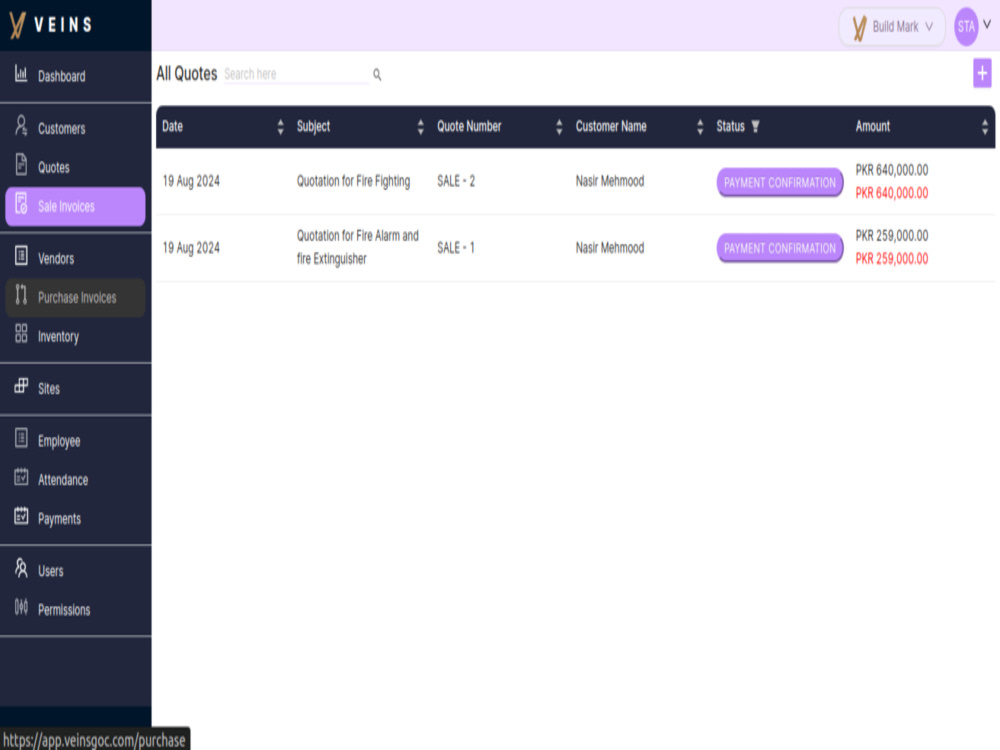The width and height of the screenshot is (1000, 750).
Task: Click the Purchase Invoices icon
Action: coord(21,295)
